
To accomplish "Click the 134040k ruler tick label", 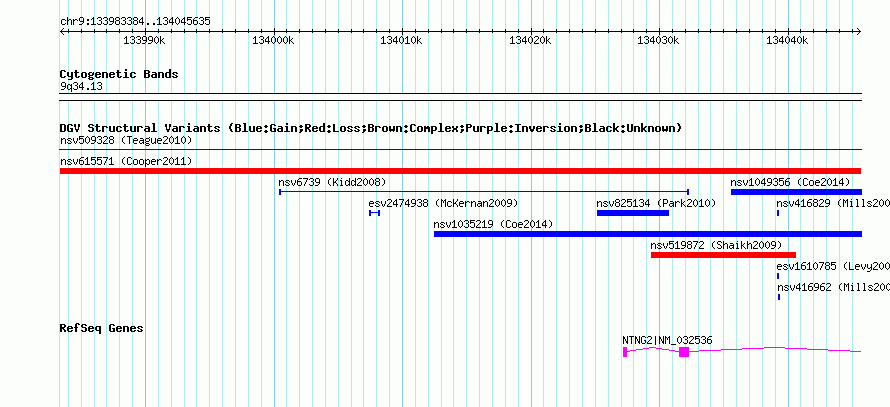I will click(787, 41).
